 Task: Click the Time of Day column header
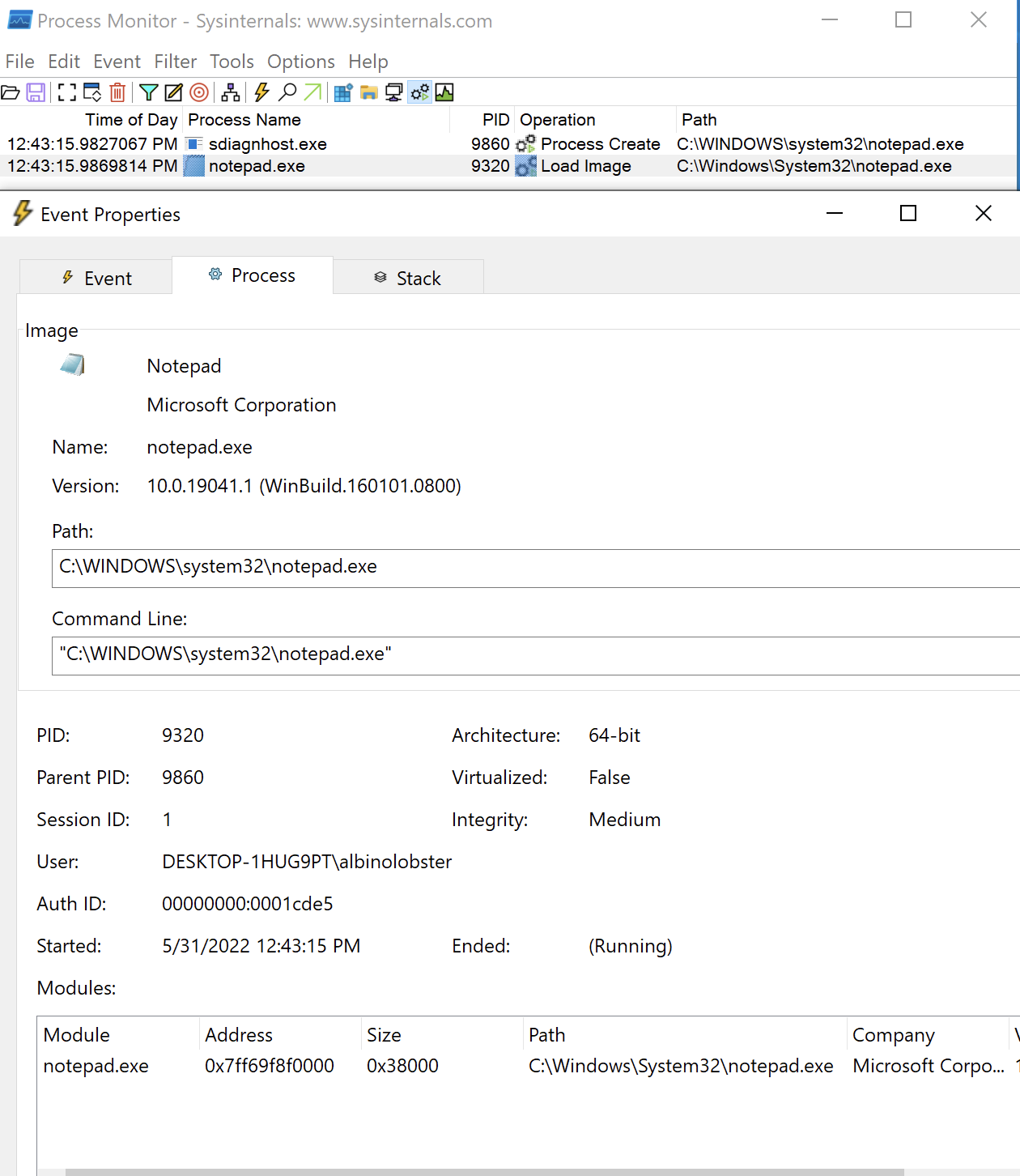(91, 120)
